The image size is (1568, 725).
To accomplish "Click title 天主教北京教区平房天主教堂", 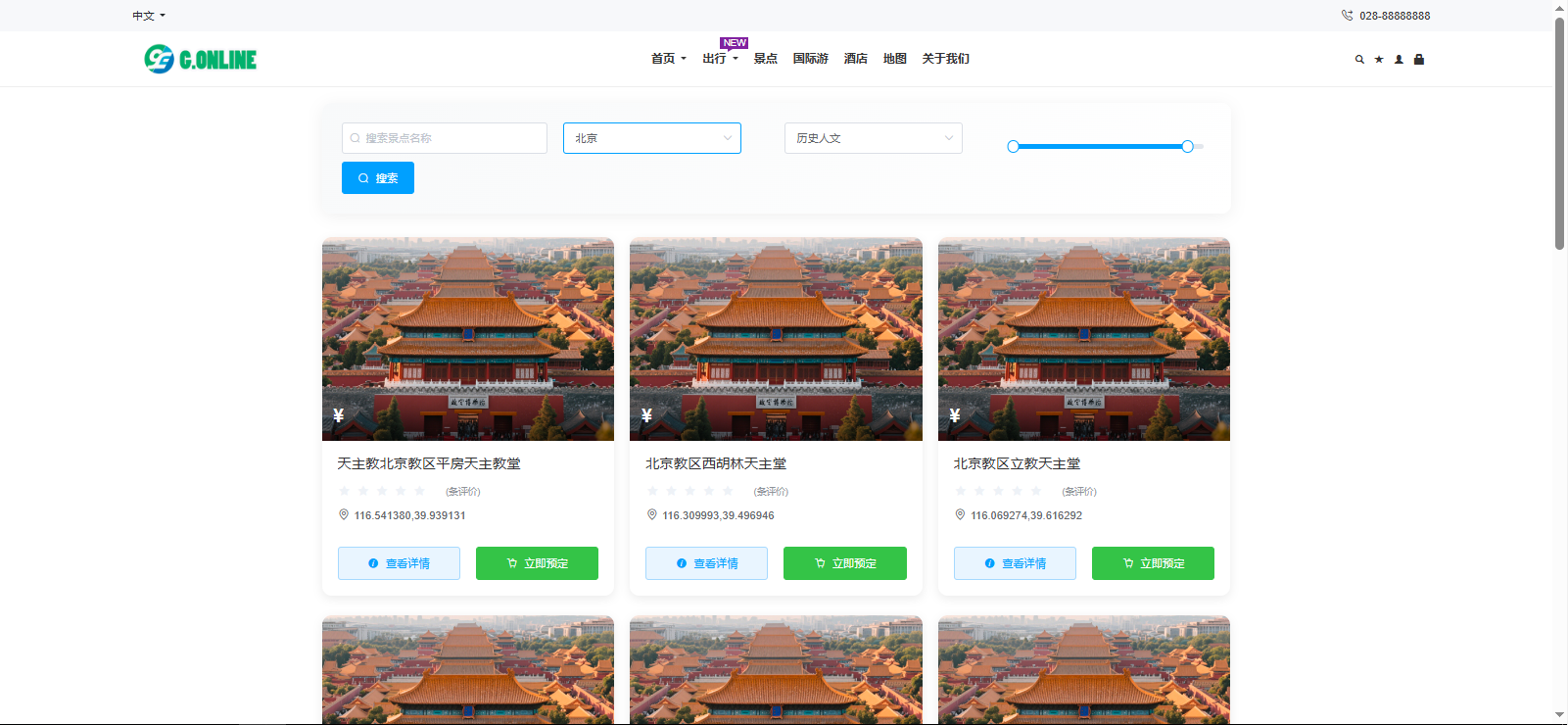I will click(429, 463).
